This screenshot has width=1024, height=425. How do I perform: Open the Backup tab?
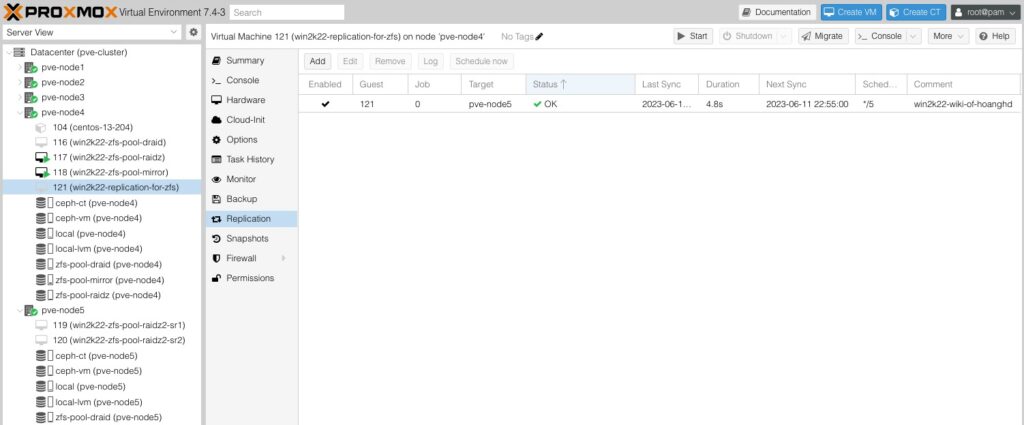251,199
